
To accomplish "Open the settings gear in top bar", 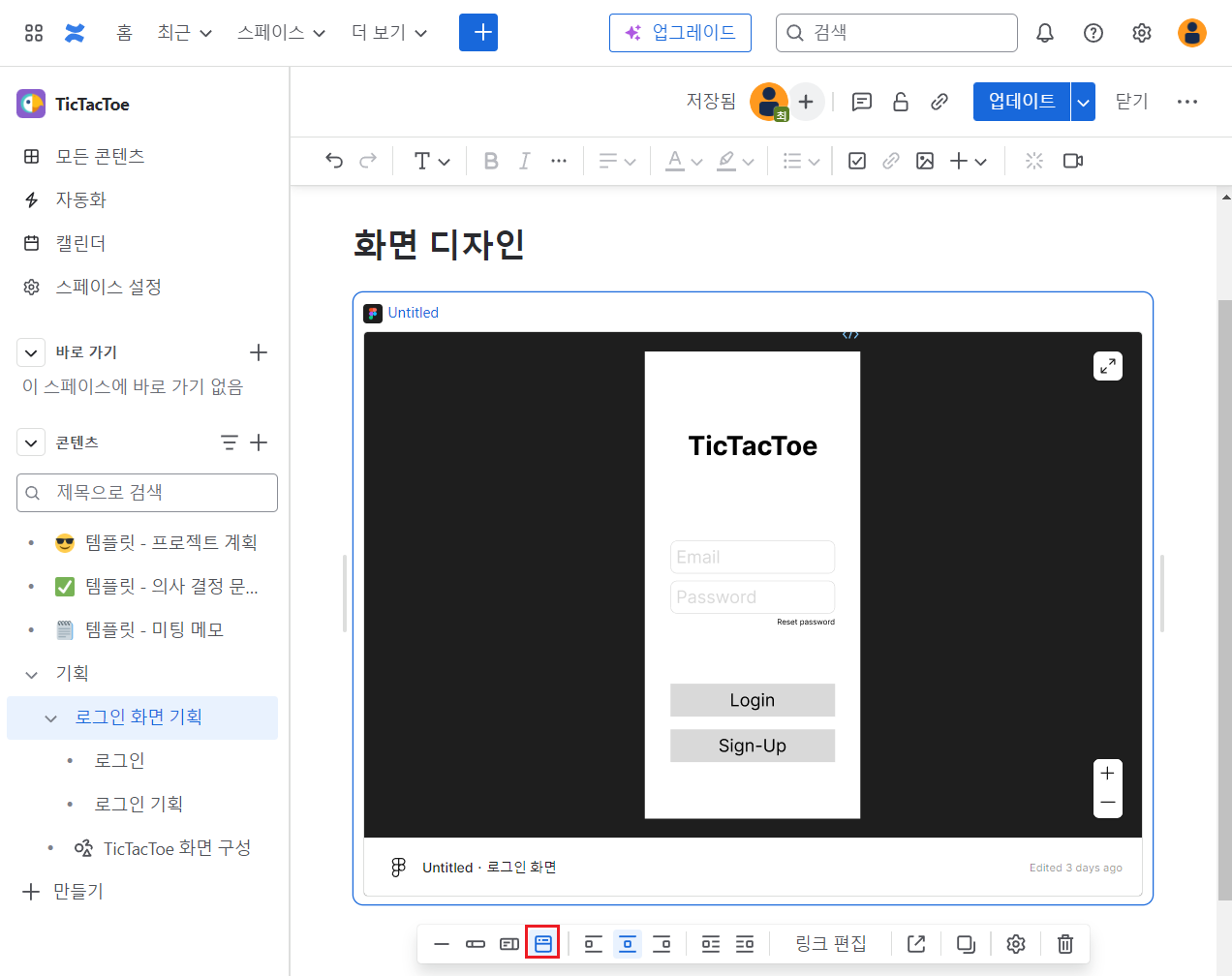I will click(1142, 33).
